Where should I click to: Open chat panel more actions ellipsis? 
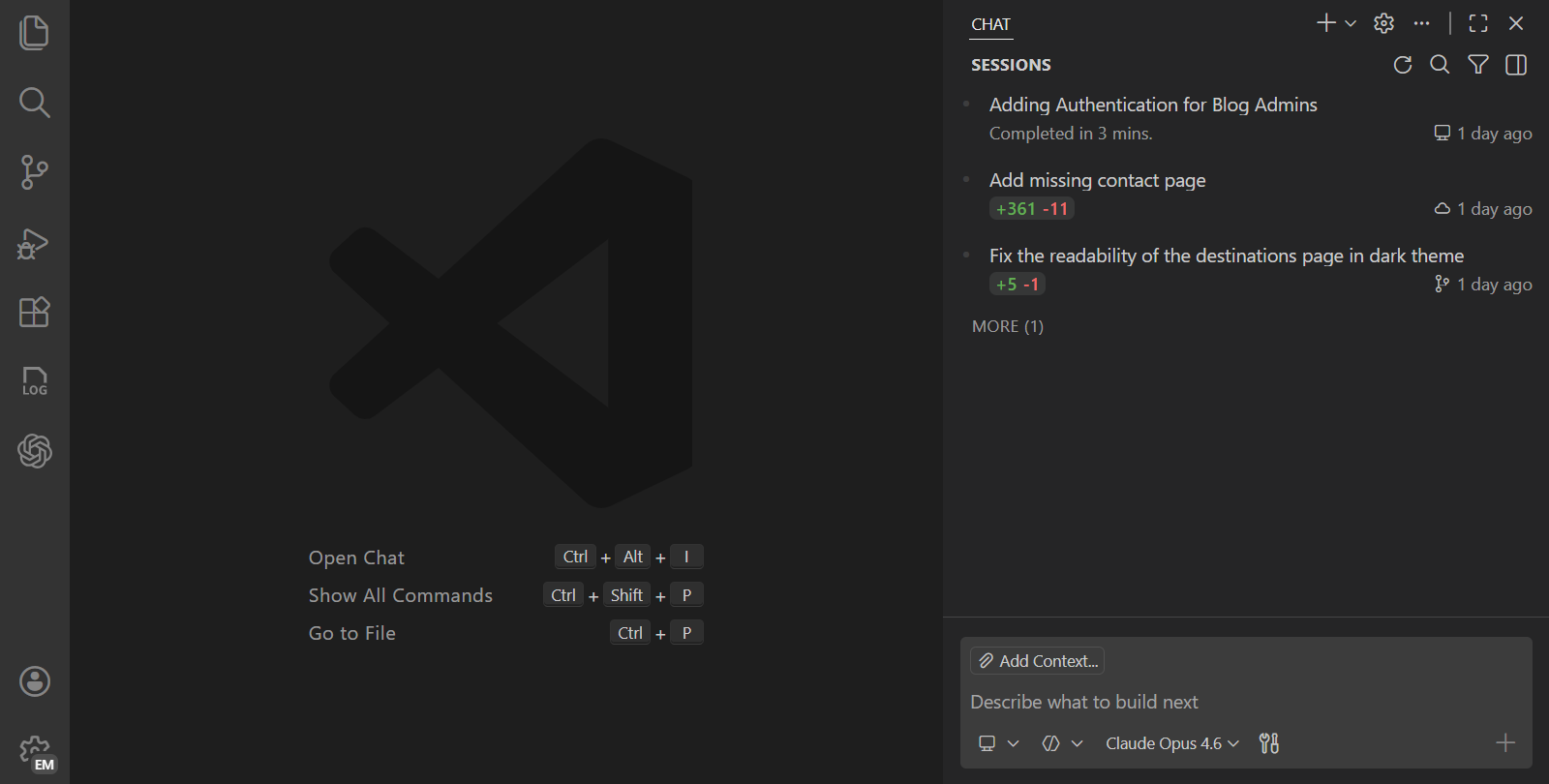[1421, 23]
